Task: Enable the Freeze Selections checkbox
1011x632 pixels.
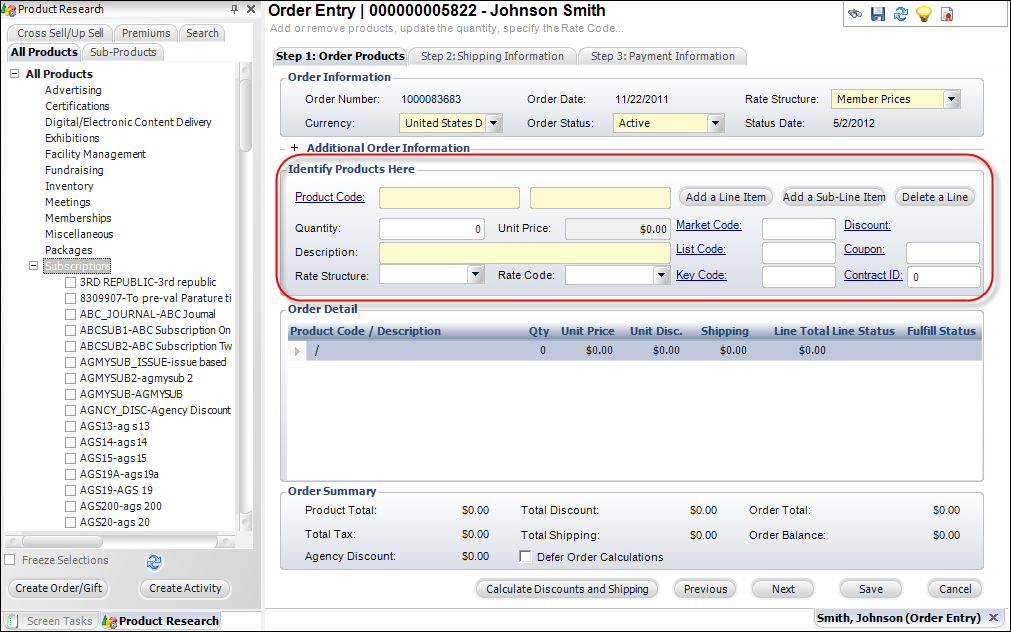Action: [x=10, y=560]
